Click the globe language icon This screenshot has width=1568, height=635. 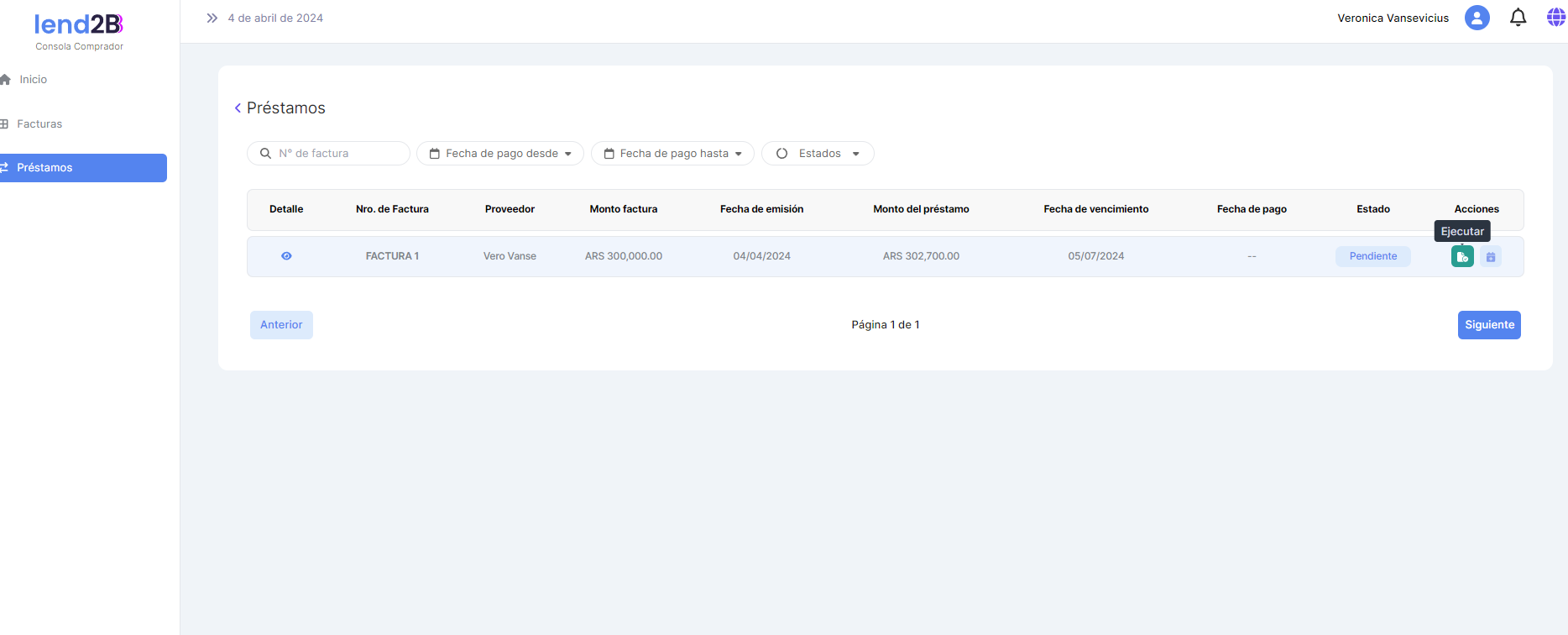click(x=1555, y=18)
